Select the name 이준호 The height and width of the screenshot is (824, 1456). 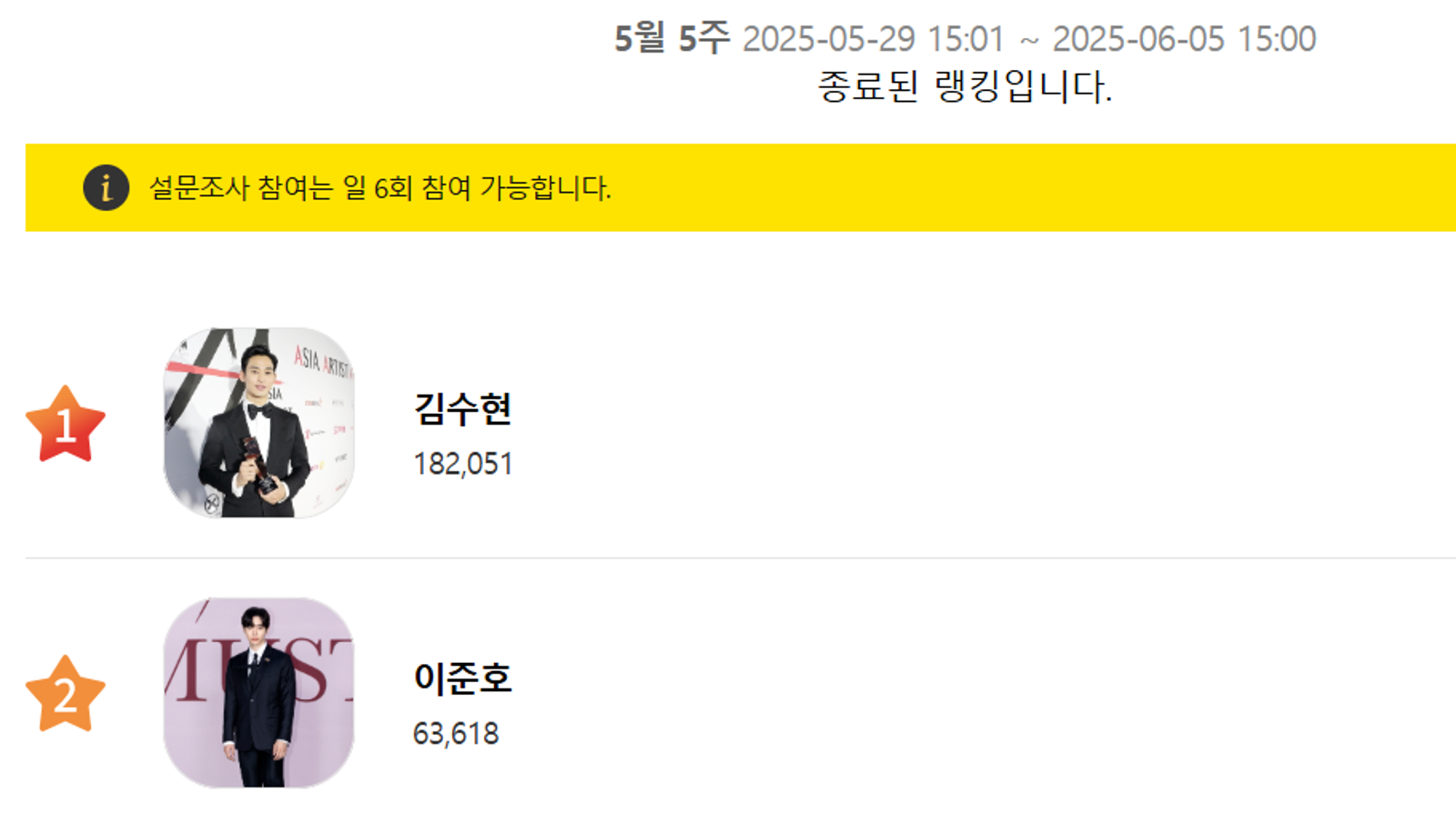[462, 678]
